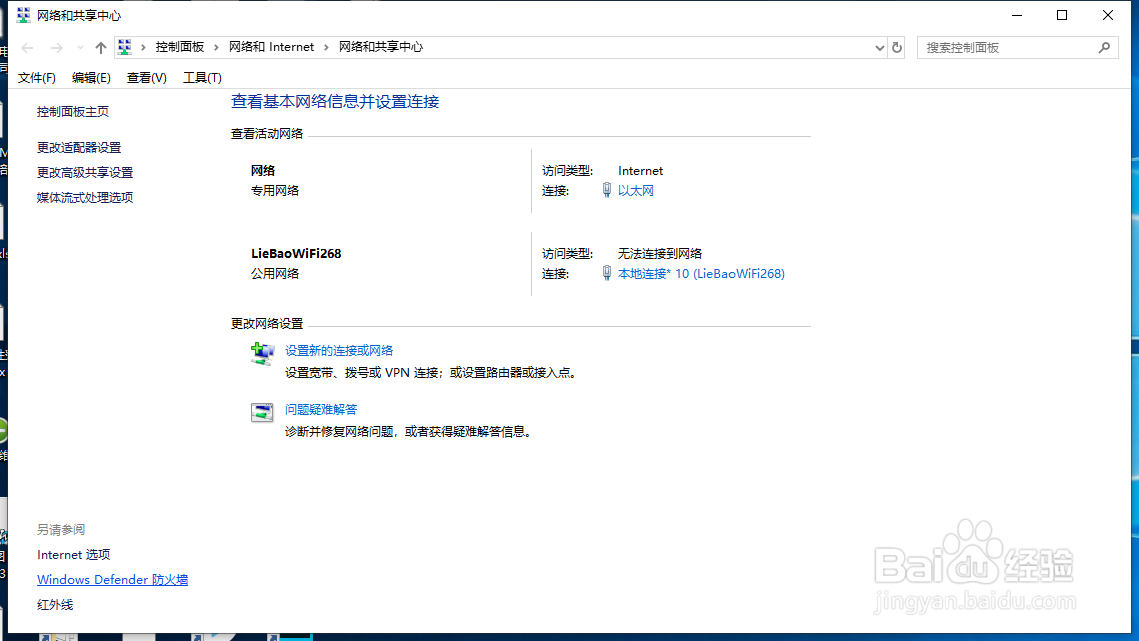Click the network icon at the breadcrumb start
This screenshot has height=641, width=1139.
pyautogui.click(x=124, y=46)
